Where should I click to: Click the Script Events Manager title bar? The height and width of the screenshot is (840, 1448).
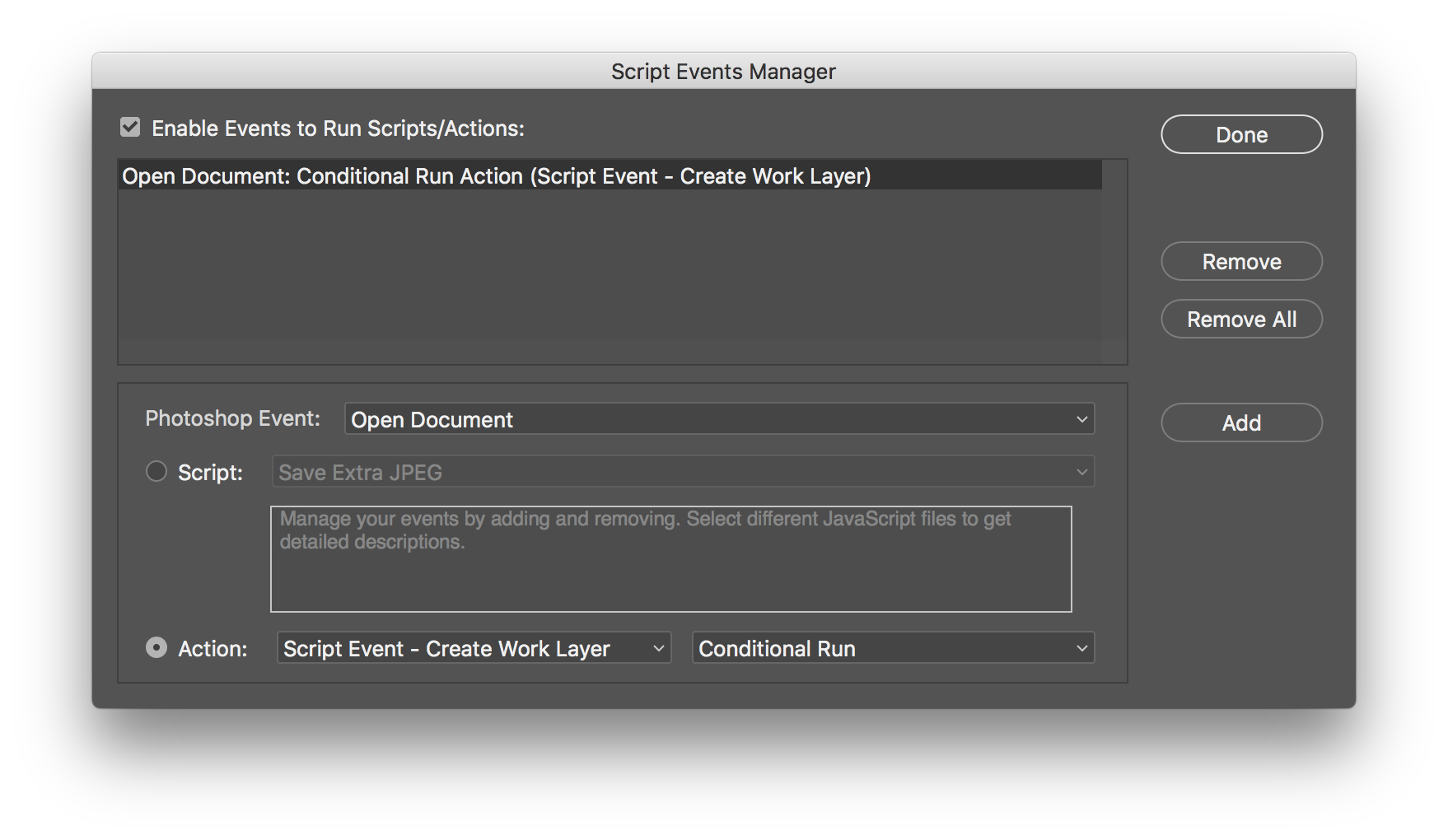click(x=723, y=72)
